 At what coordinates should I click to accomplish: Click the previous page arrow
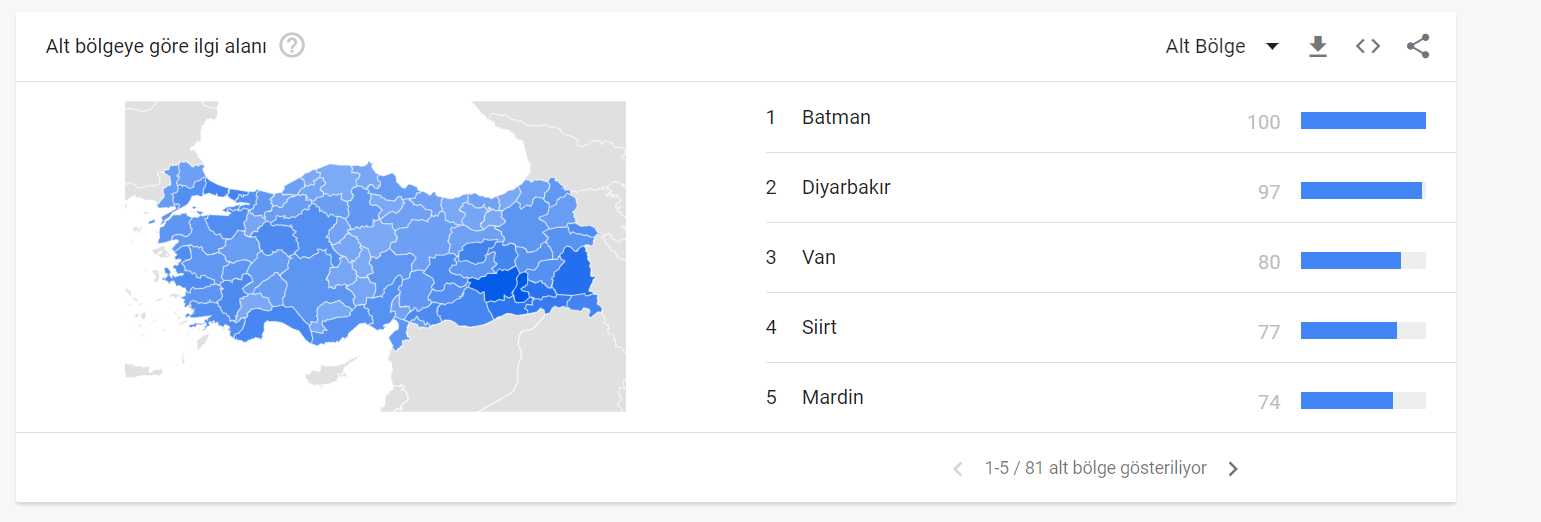click(958, 469)
